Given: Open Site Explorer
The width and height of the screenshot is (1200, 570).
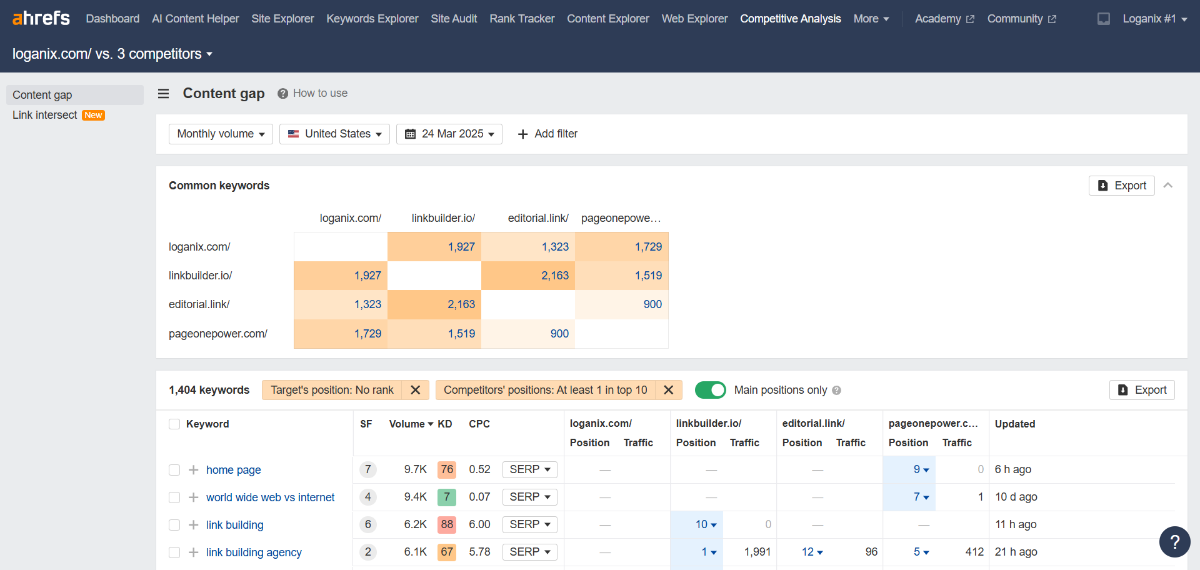Looking at the screenshot, I should 283,19.
